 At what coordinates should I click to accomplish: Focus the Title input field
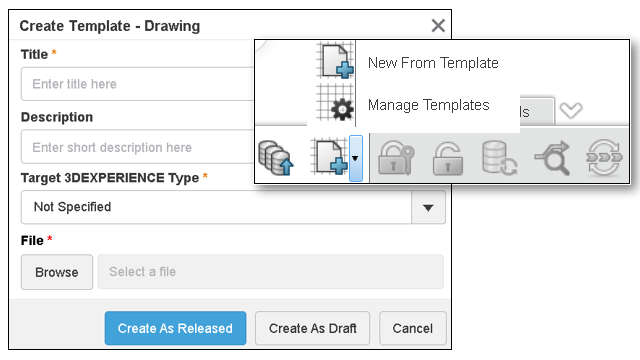click(x=138, y=84)
